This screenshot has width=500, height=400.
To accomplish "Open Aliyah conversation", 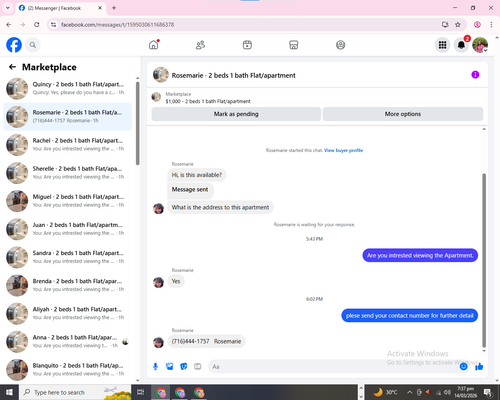I will click(68, 313).
